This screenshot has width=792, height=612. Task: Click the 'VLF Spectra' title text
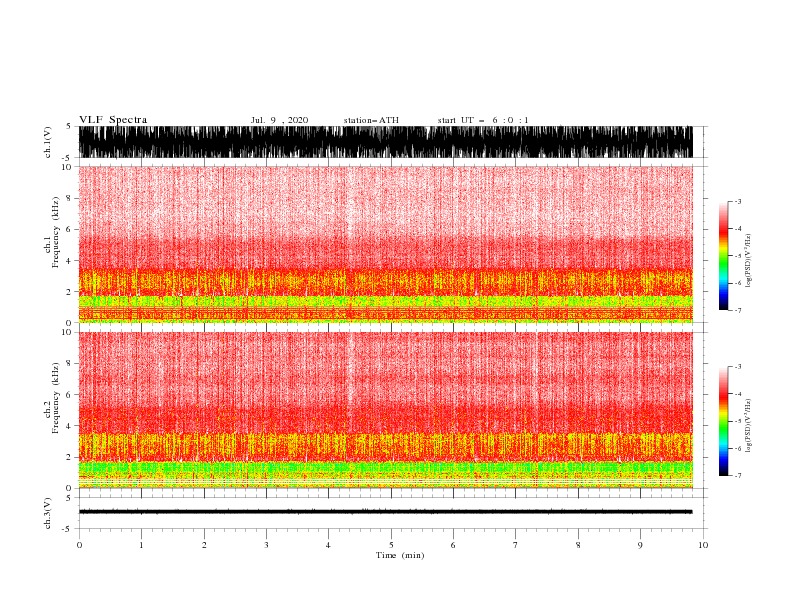(113, 120)
